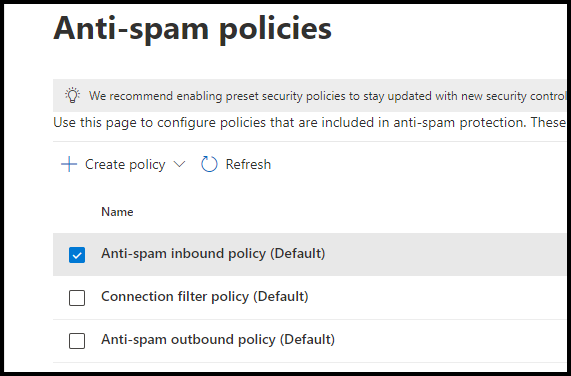Viewport: 571px width, 376px height.
Task: Click empty space in outbound policy row
Action: (x=448, y=341)
